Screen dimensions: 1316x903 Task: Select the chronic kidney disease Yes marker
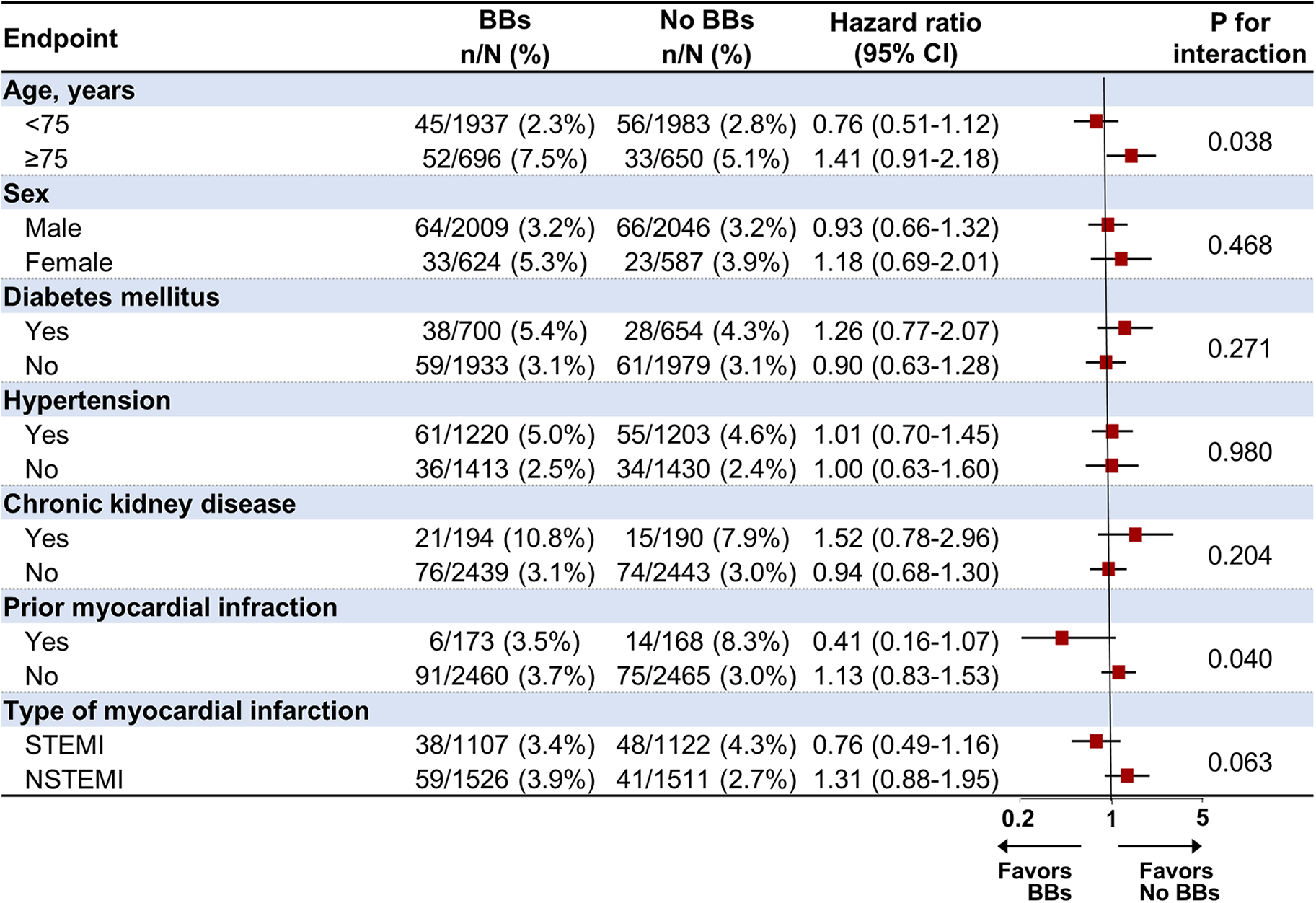coord(1136,534)
